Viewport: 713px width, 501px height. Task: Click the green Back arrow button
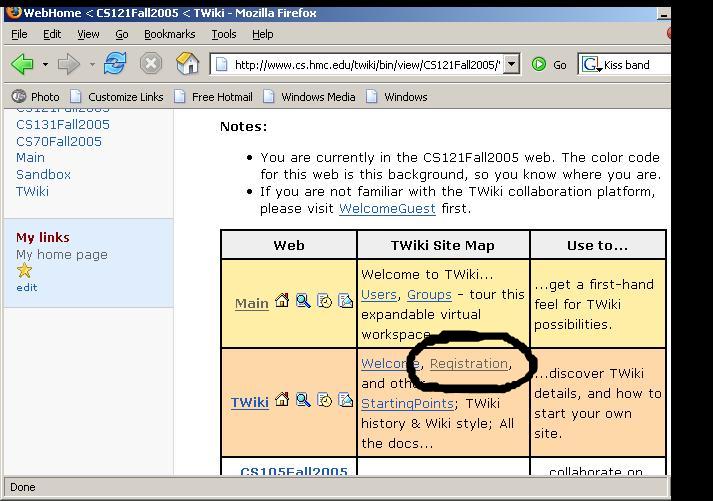22,64
